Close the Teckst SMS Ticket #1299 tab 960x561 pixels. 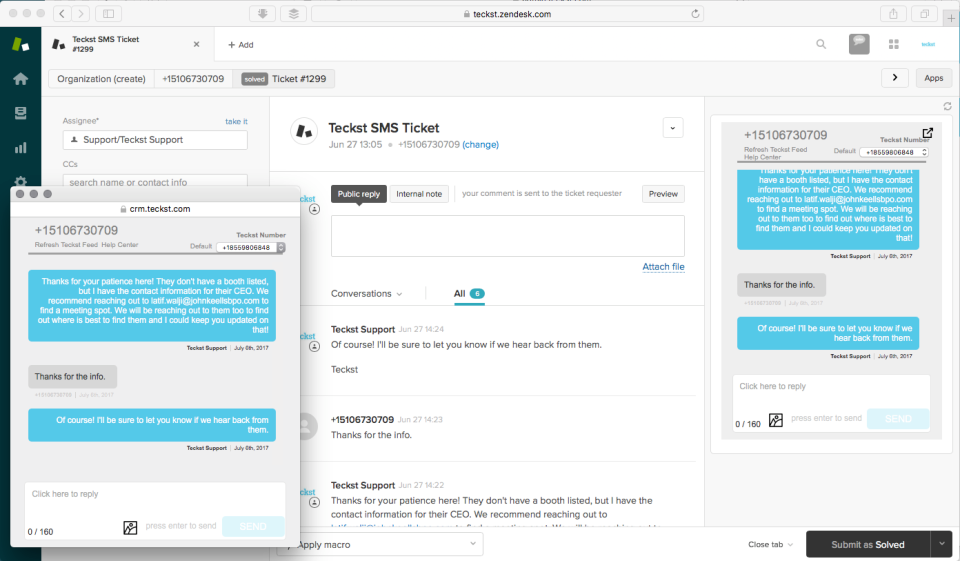(197, 44)
